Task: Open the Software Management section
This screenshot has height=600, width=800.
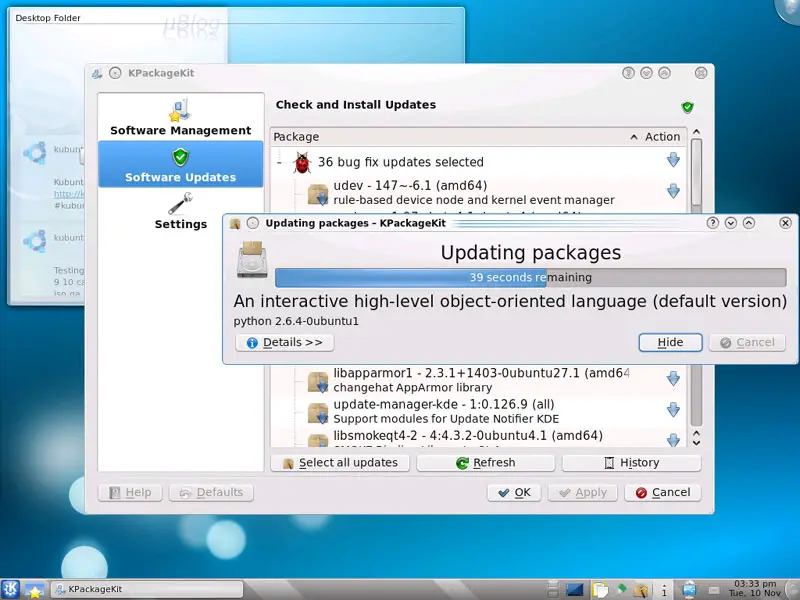Action: (181, 118)
